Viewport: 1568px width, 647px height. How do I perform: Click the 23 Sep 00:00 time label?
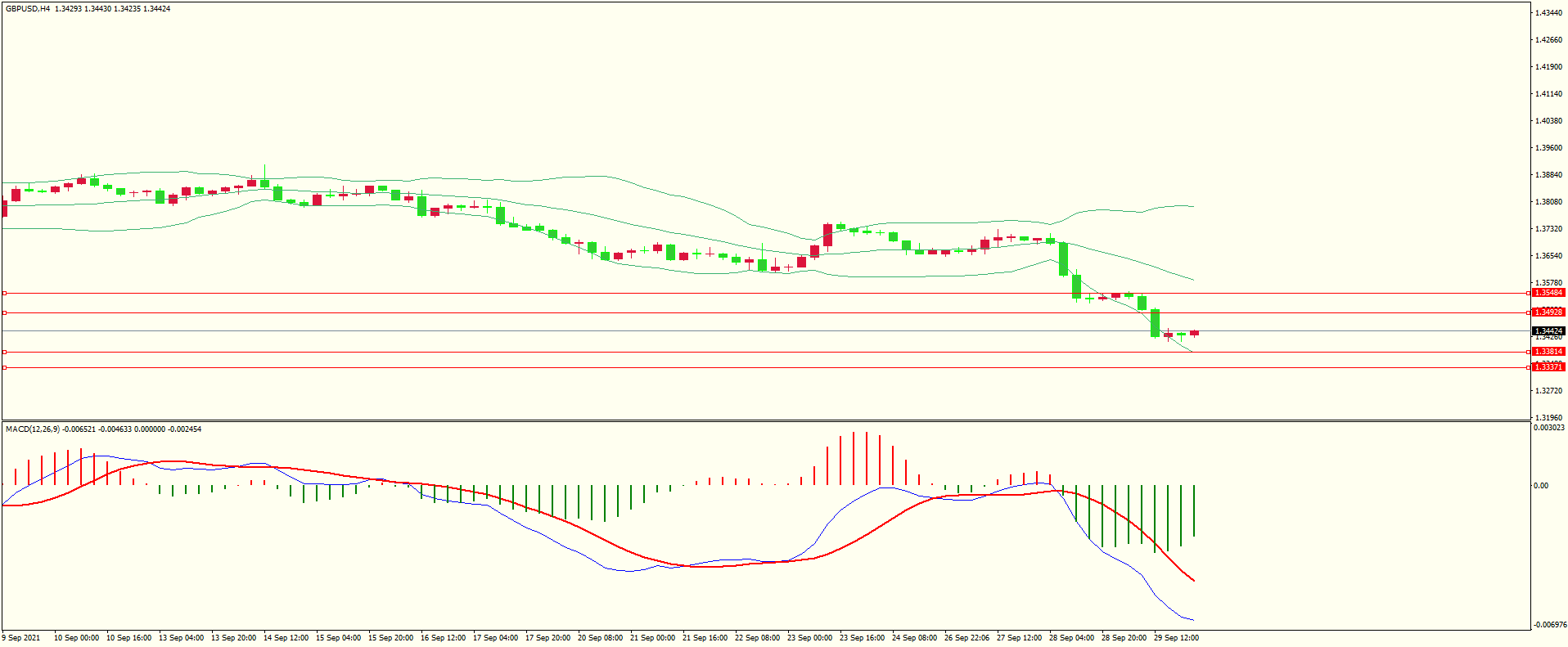click(x=809, y=638)
